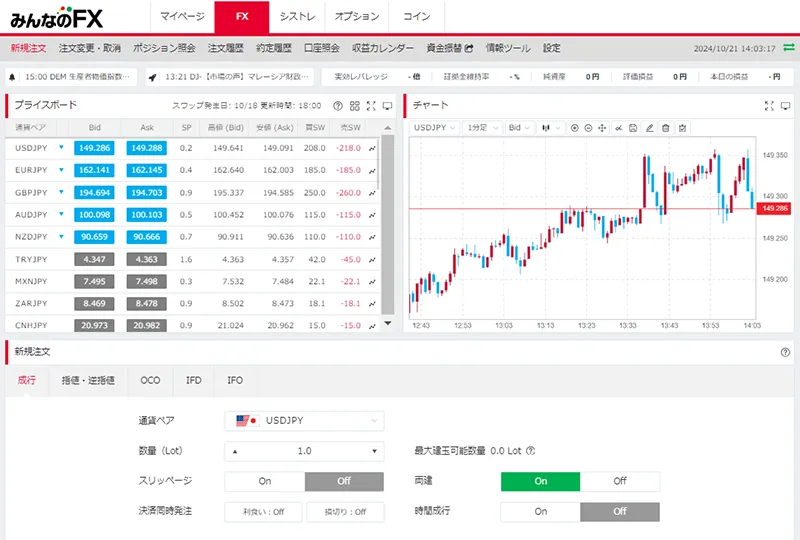Image resolution: width=800 pixels, height=540 pixels.
Task: Click the pencil draw tool in chart toolbar
Action: coord(649,128)
